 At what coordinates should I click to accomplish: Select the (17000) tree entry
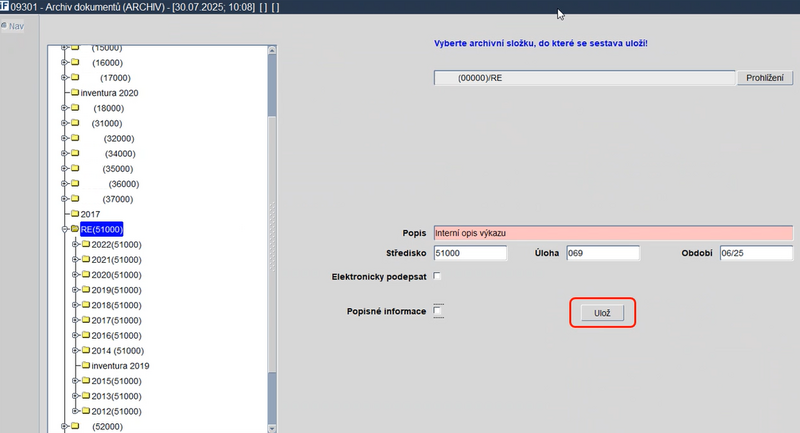click(x=115, y=78)
